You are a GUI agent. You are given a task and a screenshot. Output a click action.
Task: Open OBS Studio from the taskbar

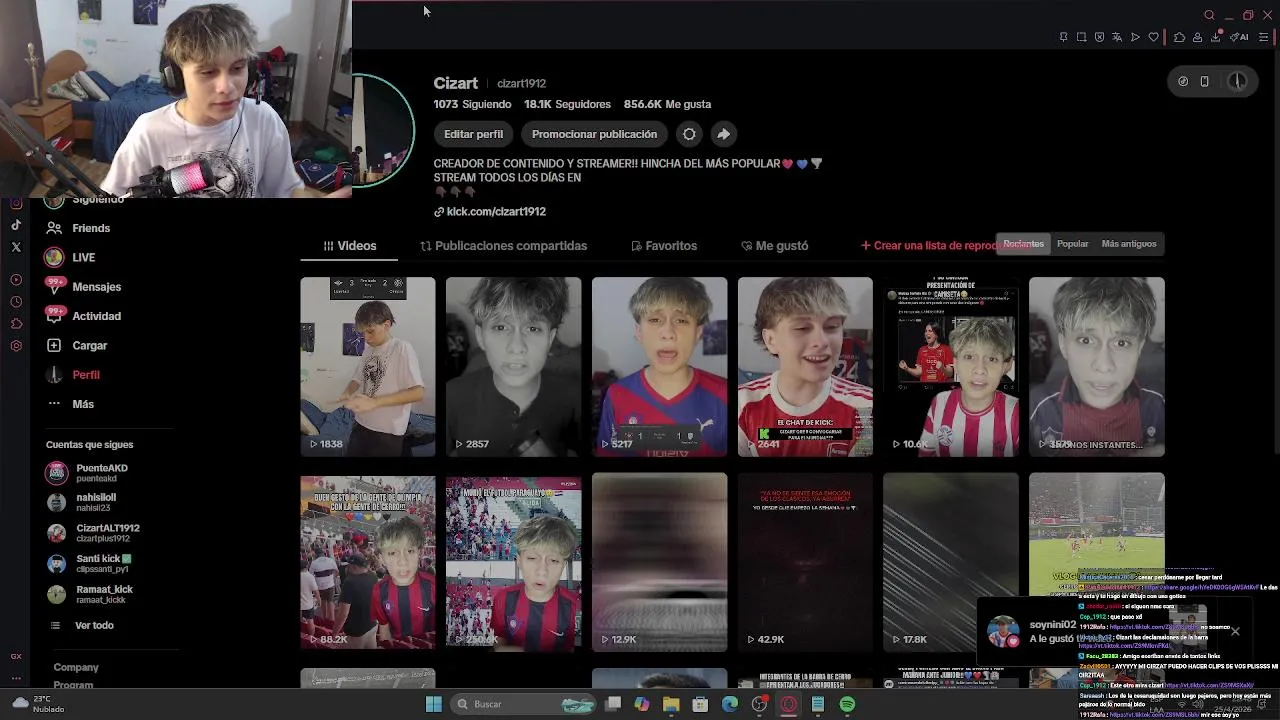(x=759, y=704)
